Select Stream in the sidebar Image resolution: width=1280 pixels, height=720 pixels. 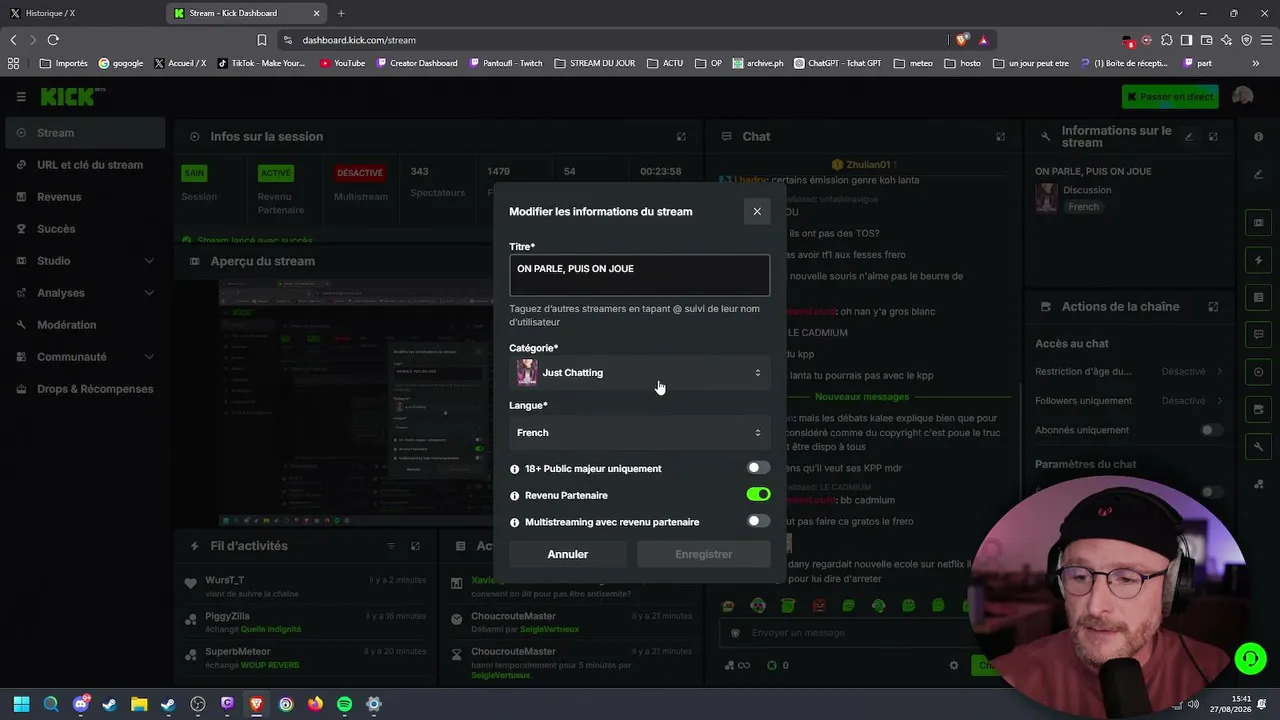pos(84,133)
